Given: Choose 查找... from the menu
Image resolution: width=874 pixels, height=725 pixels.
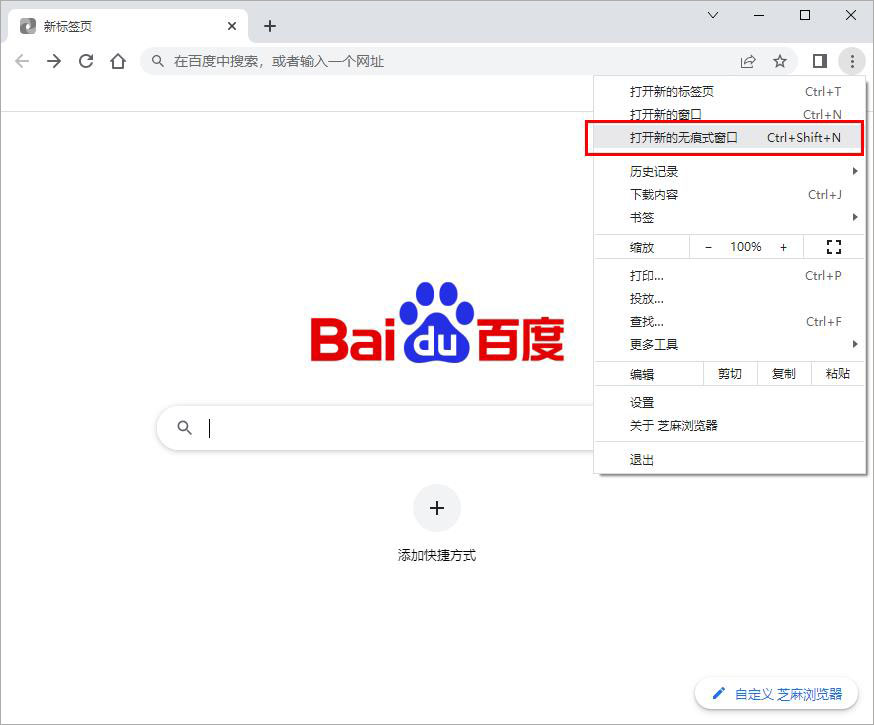Looking at the screenshot, I should click(730, 322).
